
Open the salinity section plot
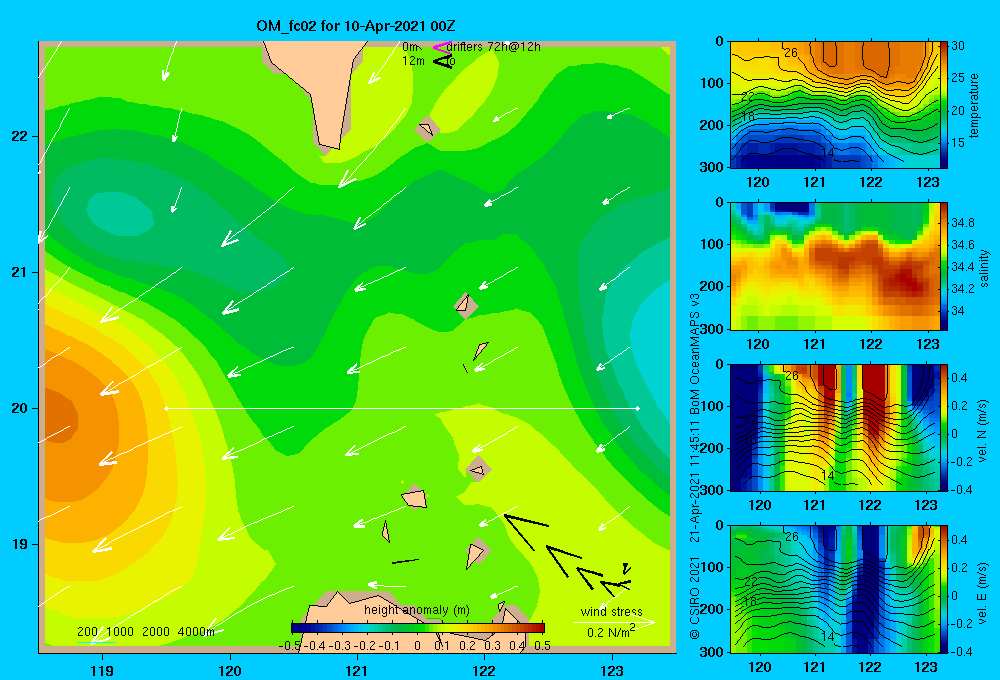(x=834, y=267)
